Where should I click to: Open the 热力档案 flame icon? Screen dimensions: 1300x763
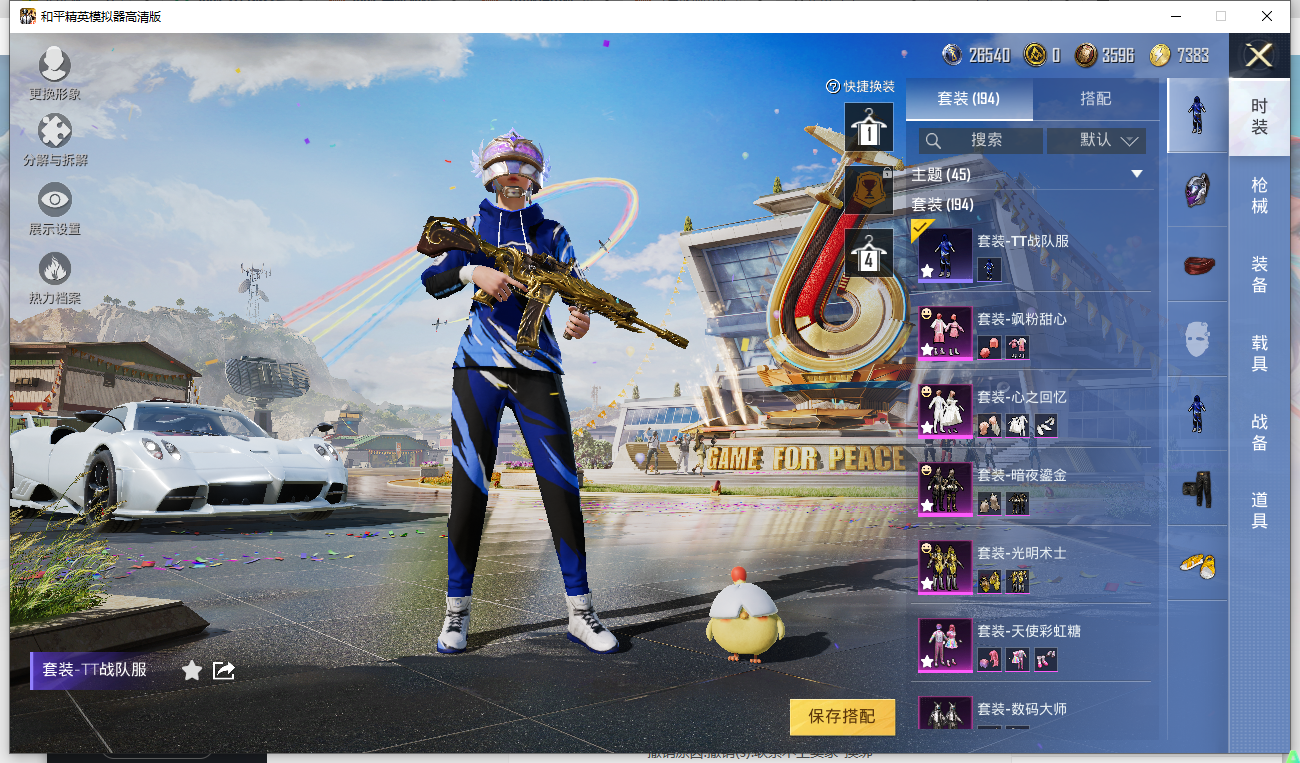[54, 269]
